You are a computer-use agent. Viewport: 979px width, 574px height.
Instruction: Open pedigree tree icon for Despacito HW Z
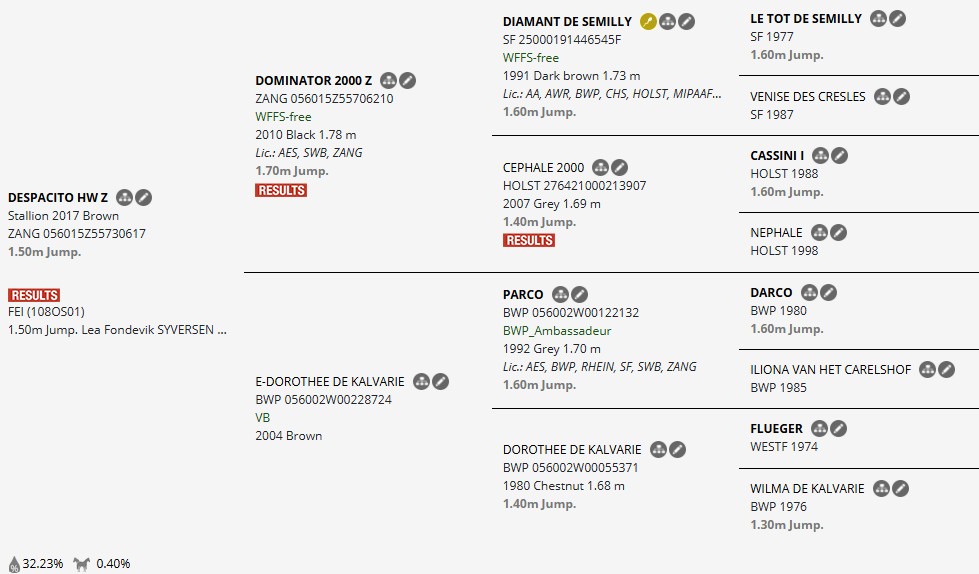tap(124, 197)
